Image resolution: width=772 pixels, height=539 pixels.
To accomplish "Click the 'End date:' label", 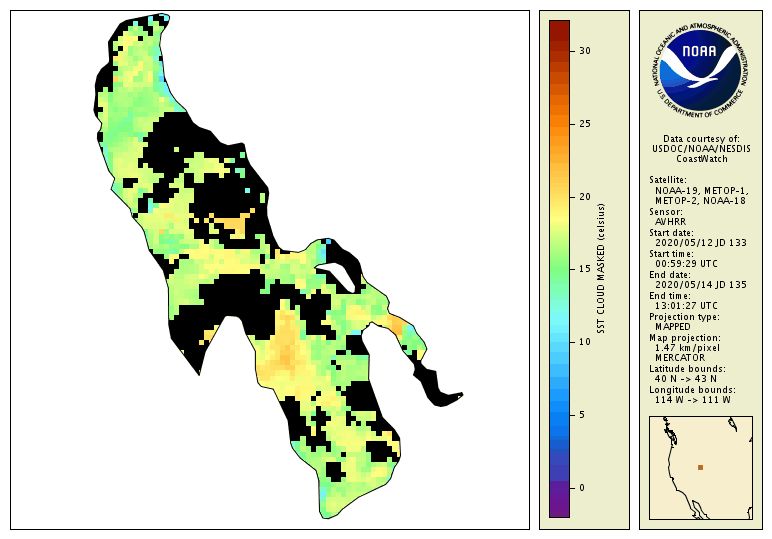I will 670,275.
